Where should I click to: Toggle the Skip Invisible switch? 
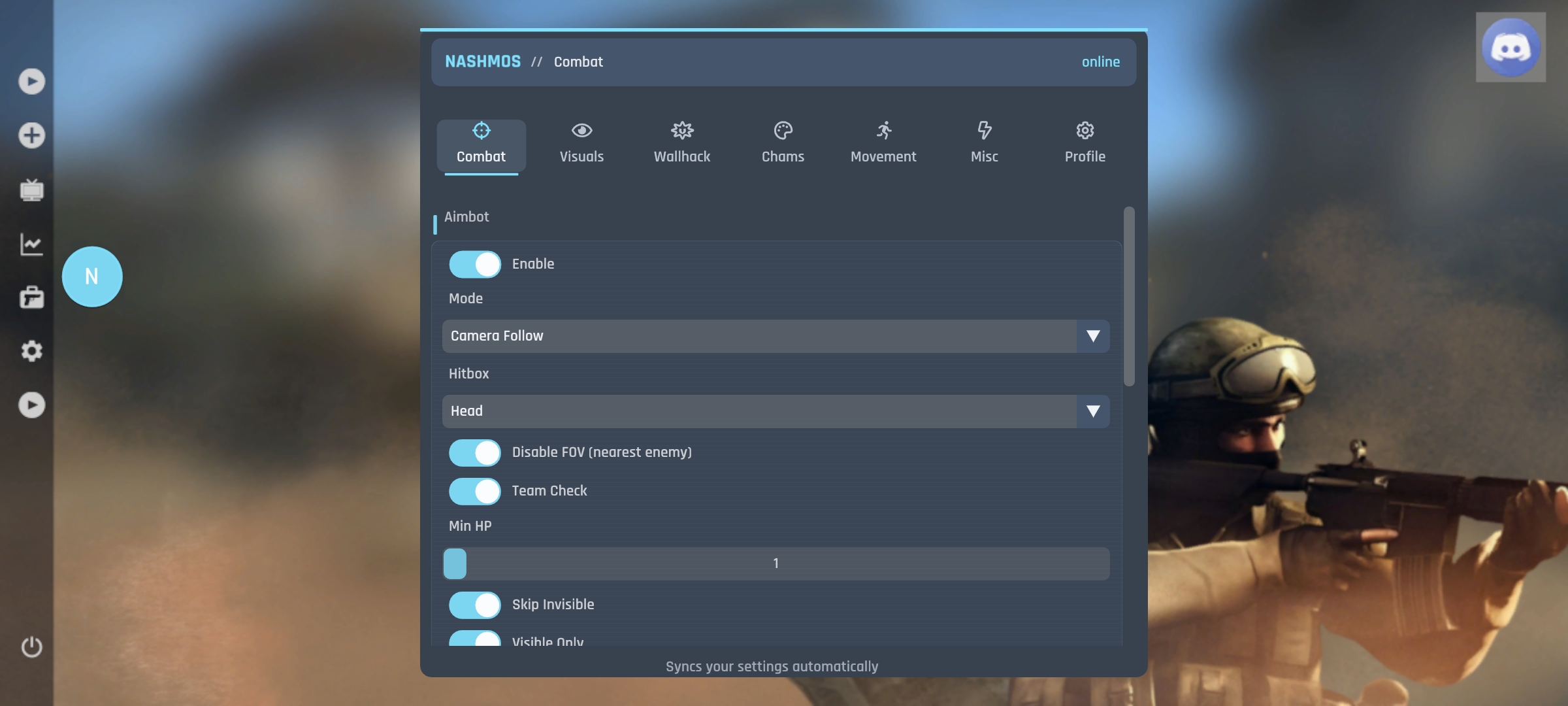coord(475,605)
